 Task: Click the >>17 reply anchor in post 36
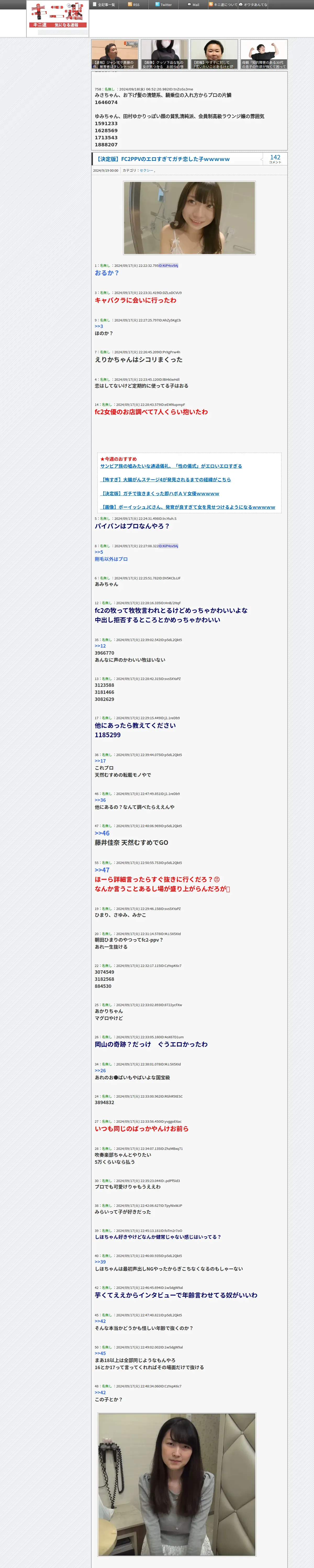(x=100, y=761)
